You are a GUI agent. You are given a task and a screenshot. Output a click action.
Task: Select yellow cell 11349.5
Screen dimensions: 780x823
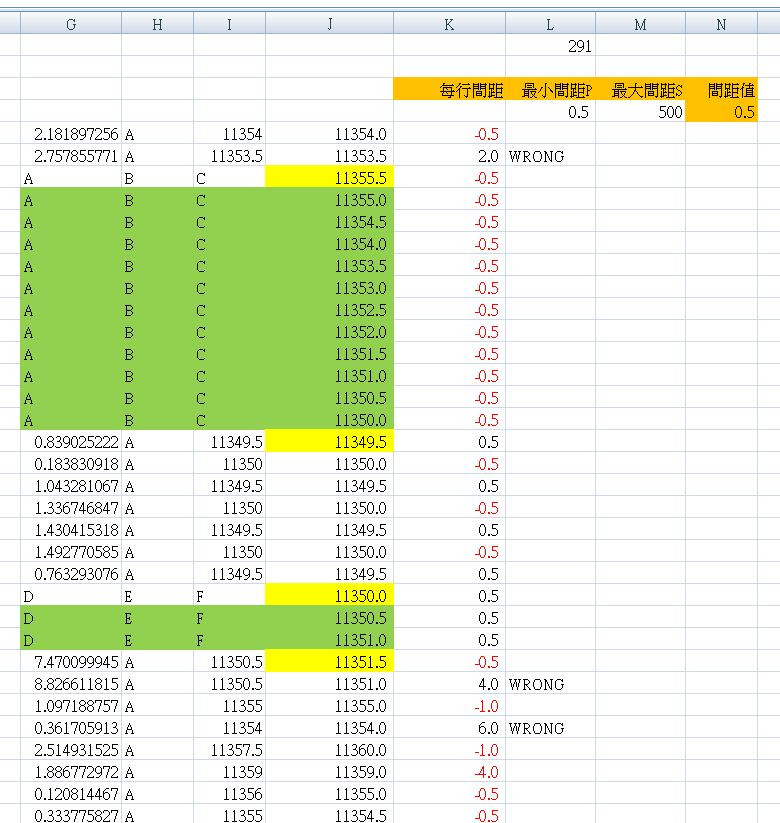(330, 442)
